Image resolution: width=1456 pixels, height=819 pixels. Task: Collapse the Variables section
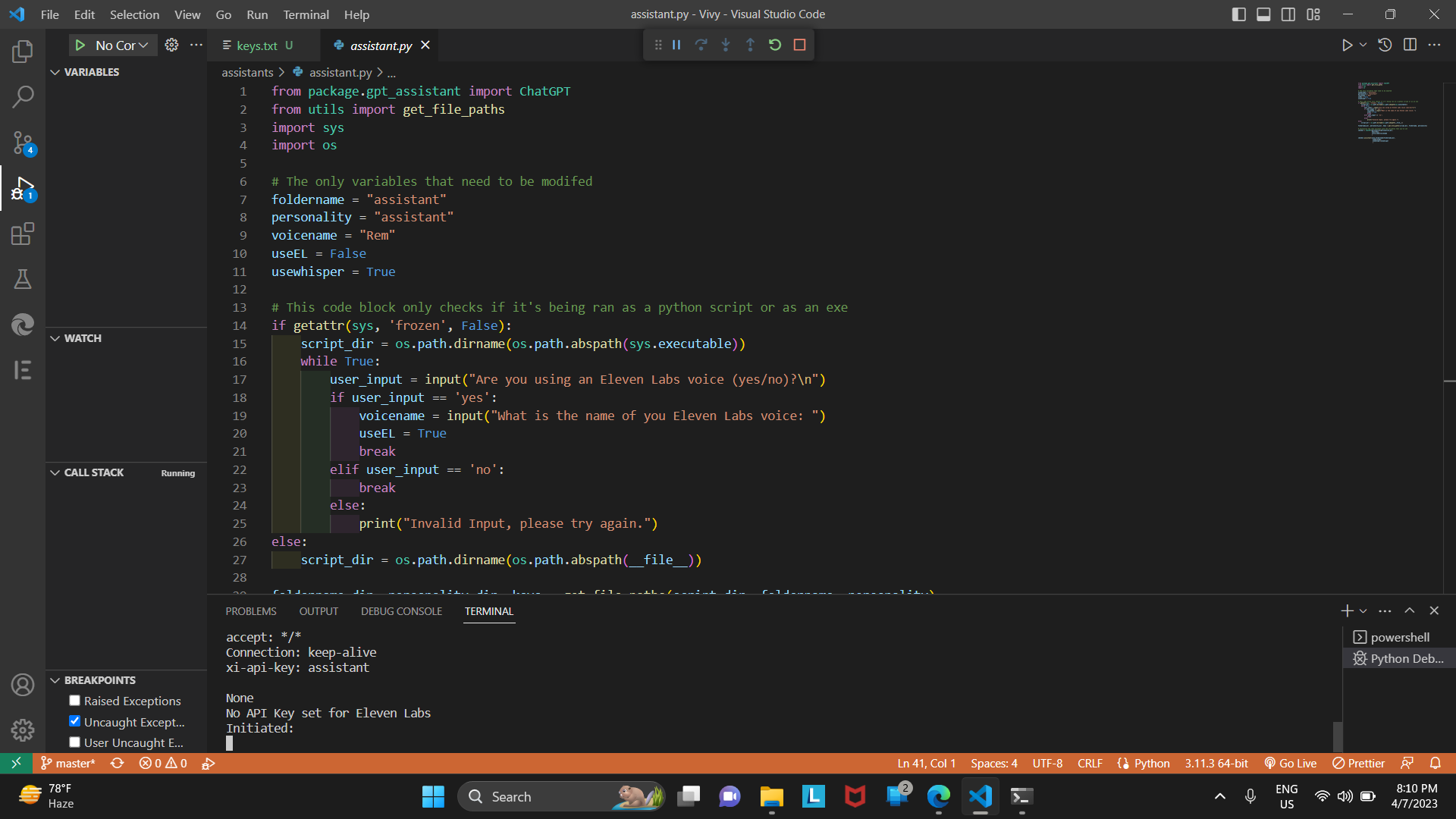pos(55,72)
